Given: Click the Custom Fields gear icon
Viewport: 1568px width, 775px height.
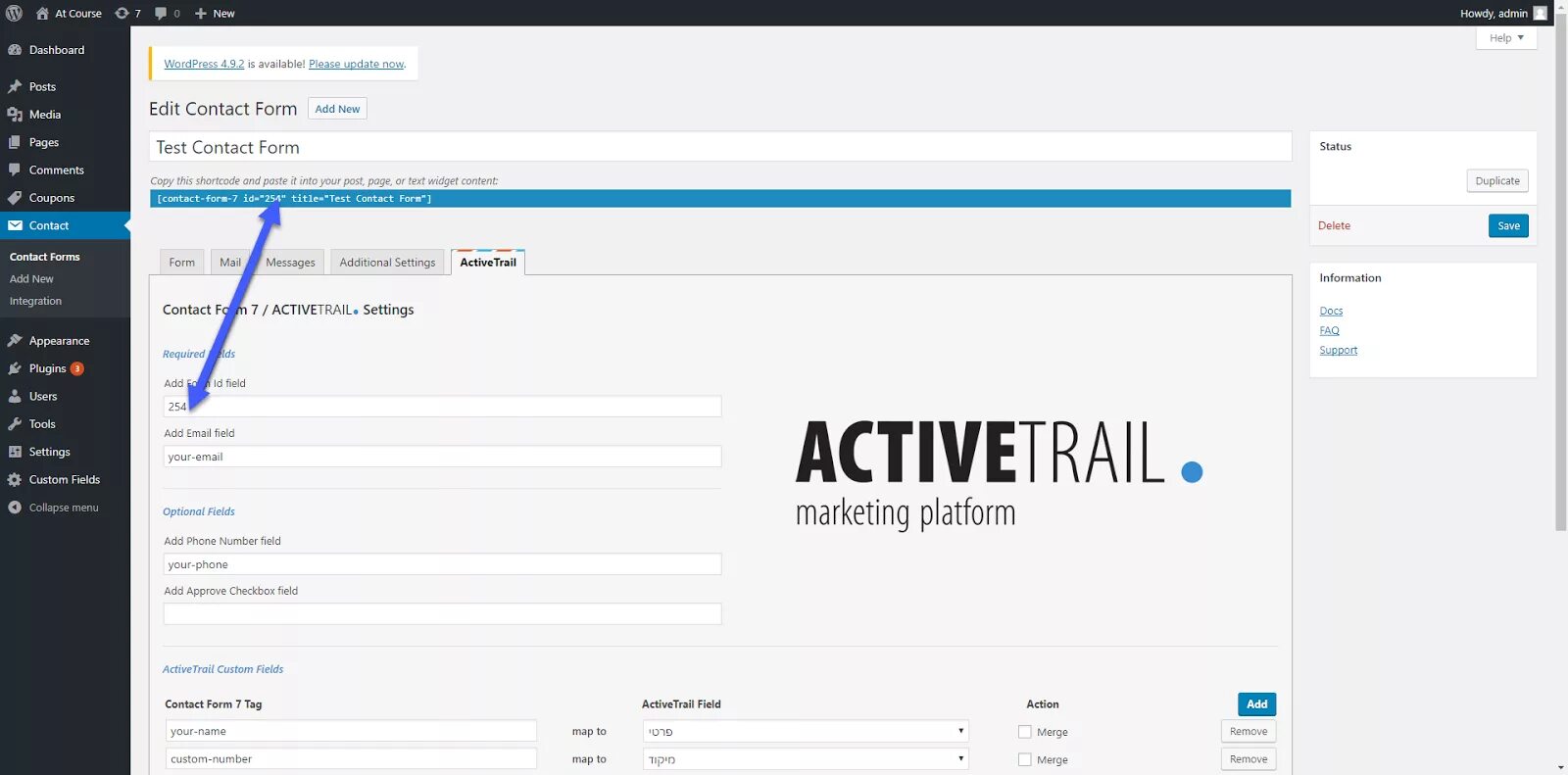Looking at the screenshot, I should pyautogui.click(x=15, y=480).
